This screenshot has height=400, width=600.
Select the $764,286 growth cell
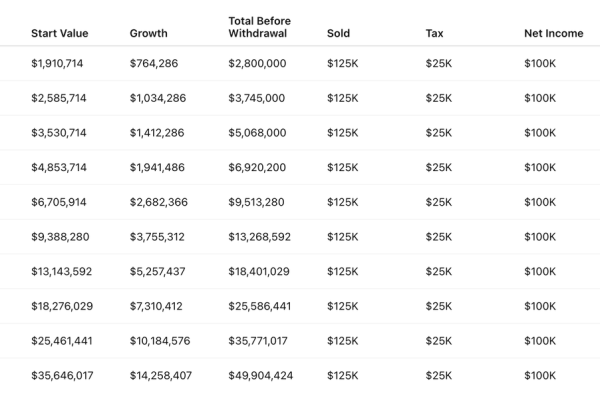(154, 63)
